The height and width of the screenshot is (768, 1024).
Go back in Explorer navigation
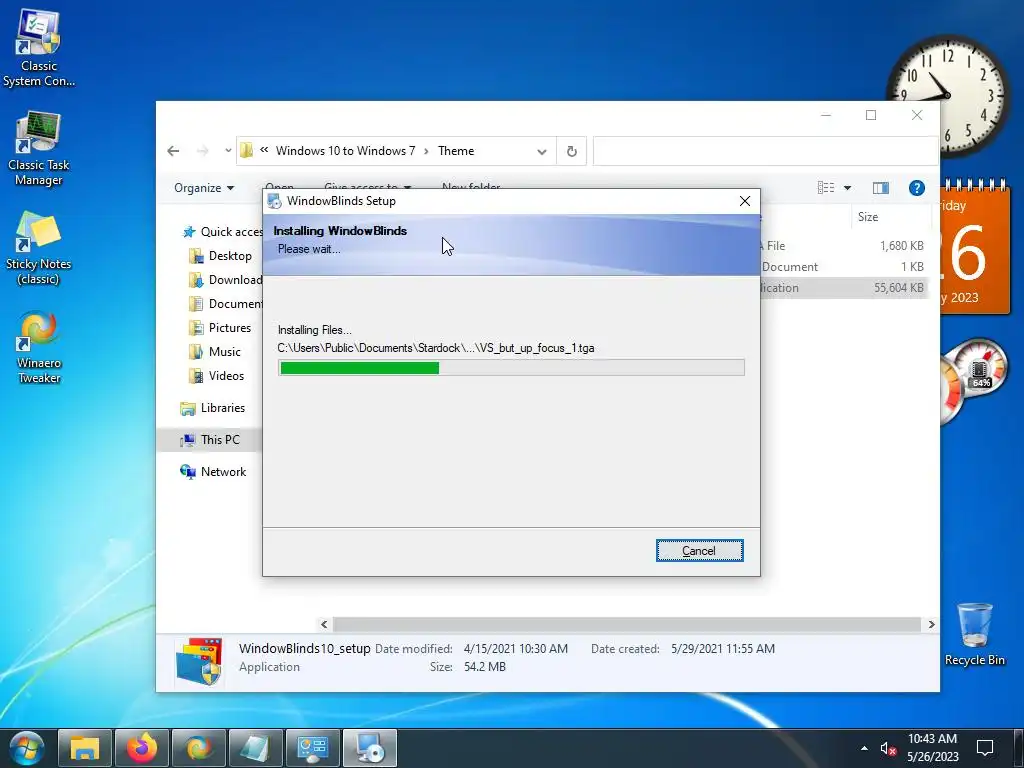173,151
